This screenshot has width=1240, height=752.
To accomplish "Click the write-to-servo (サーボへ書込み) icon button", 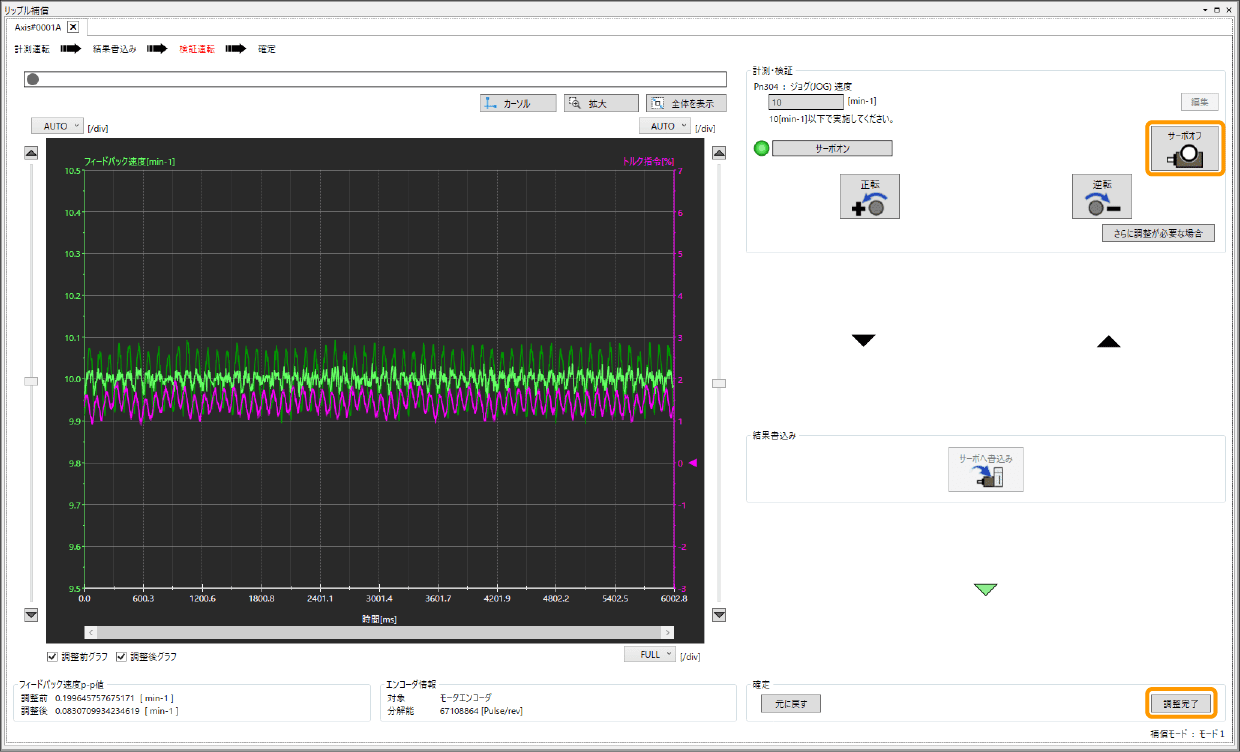I will [x=985, y=470].
